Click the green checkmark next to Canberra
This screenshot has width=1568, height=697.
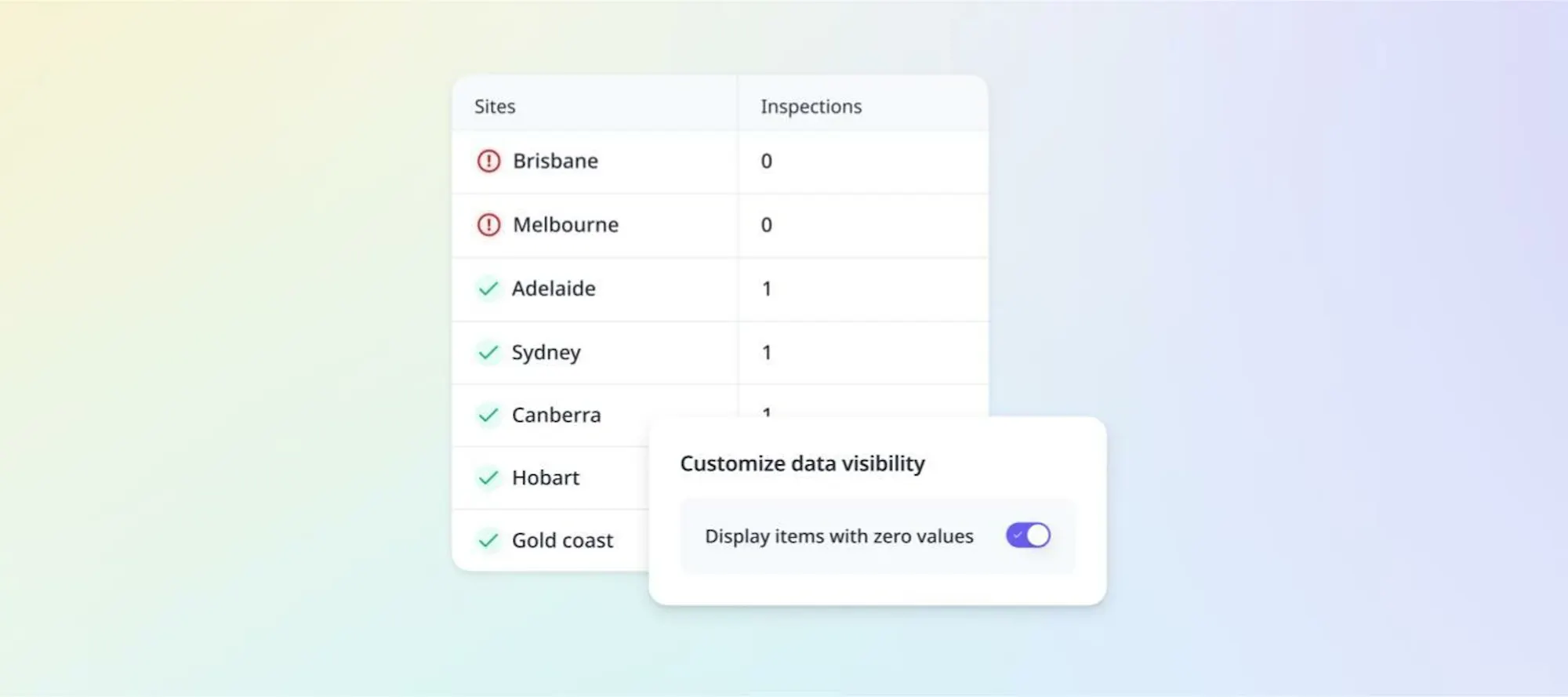click(x=488, y=415)
